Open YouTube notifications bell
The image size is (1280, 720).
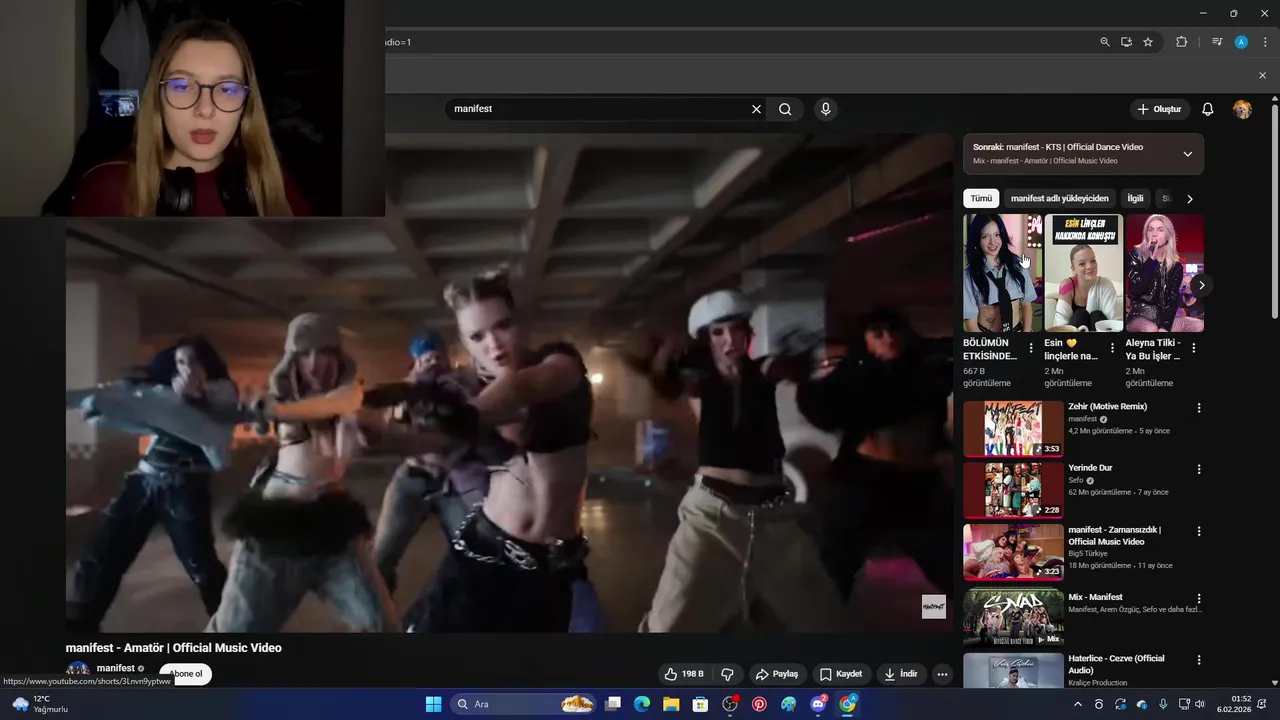pos(1207,109)
